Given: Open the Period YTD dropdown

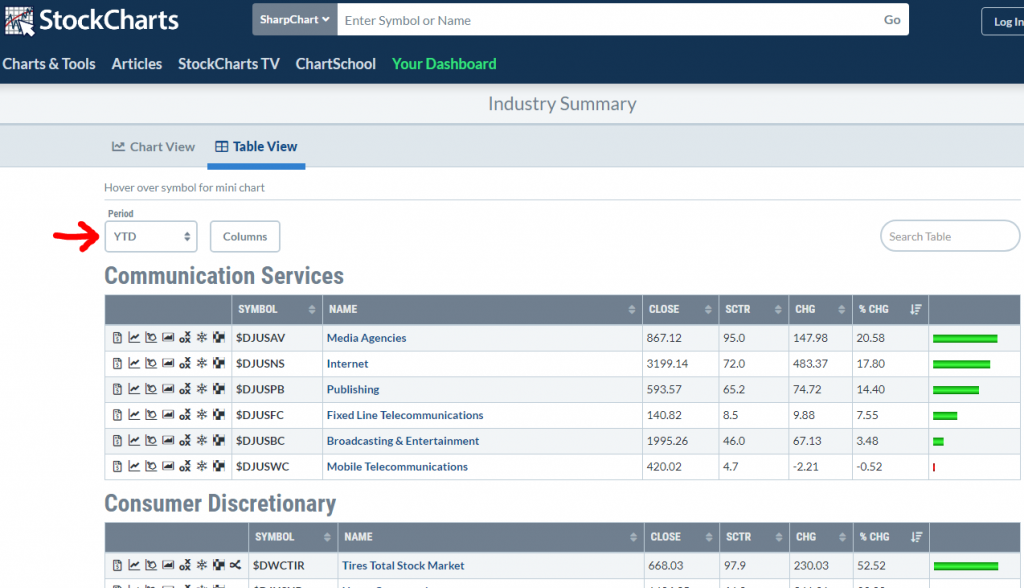Looking at the screenshot, I should point(151,237).
